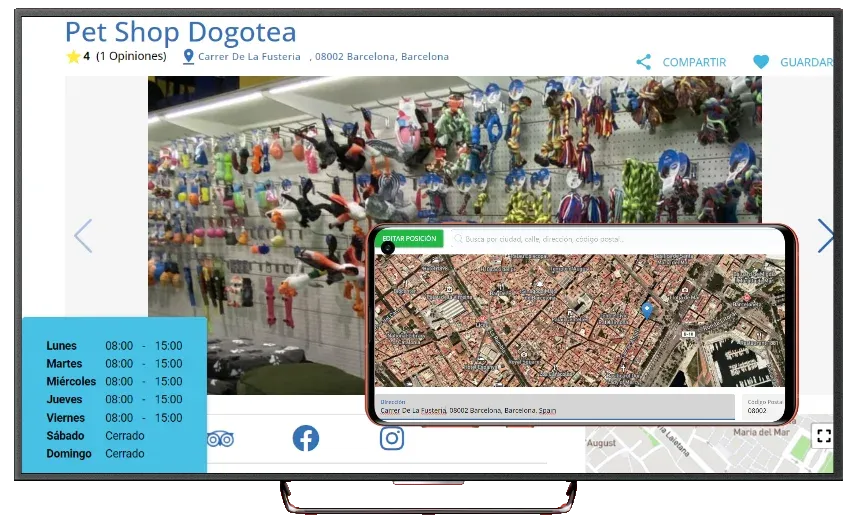The image size is (864, 525).
Task: Expand the small map with fullscreen icon
Action: pyautogui.click(x=824, y=436)
